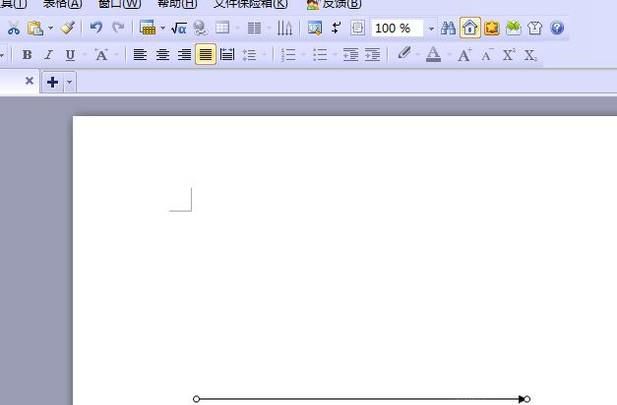Viewport: 617px width, 405px height.
Task: Enable justified paragraph alignment
Action: (205, 55)
